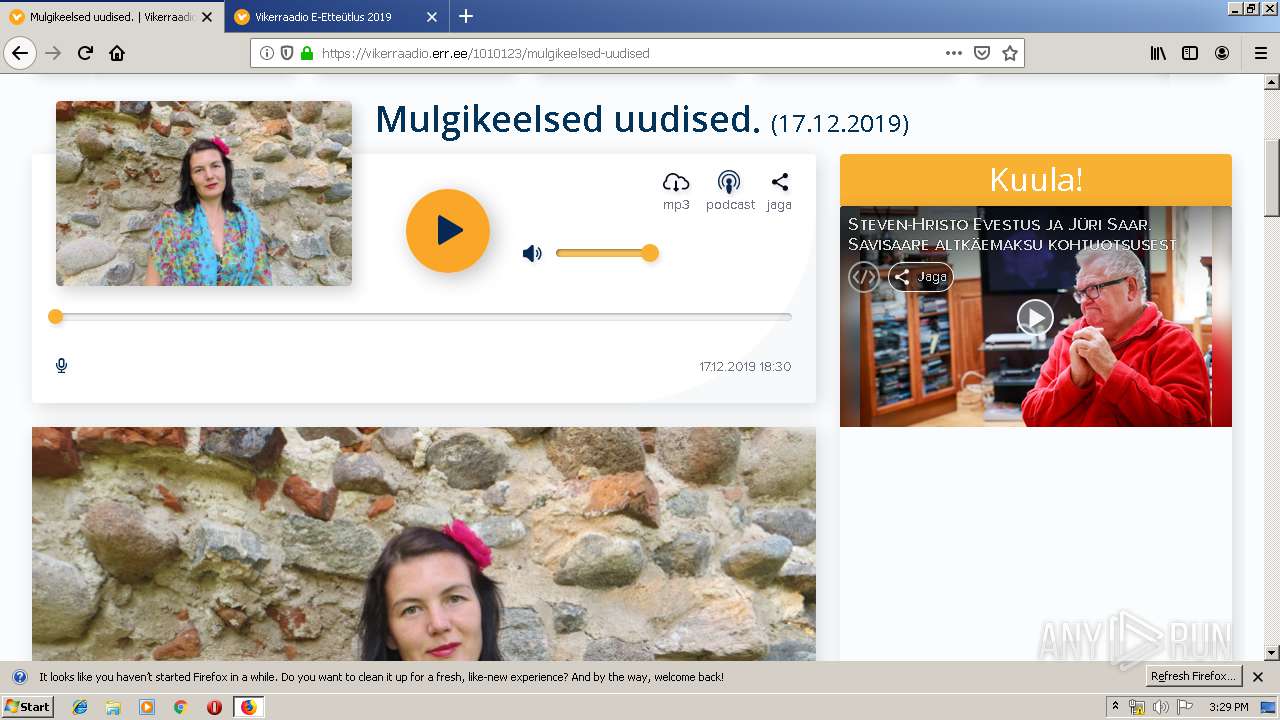The image size is (1280, 720).
Task: Go back to previous page
Action: 20,54
